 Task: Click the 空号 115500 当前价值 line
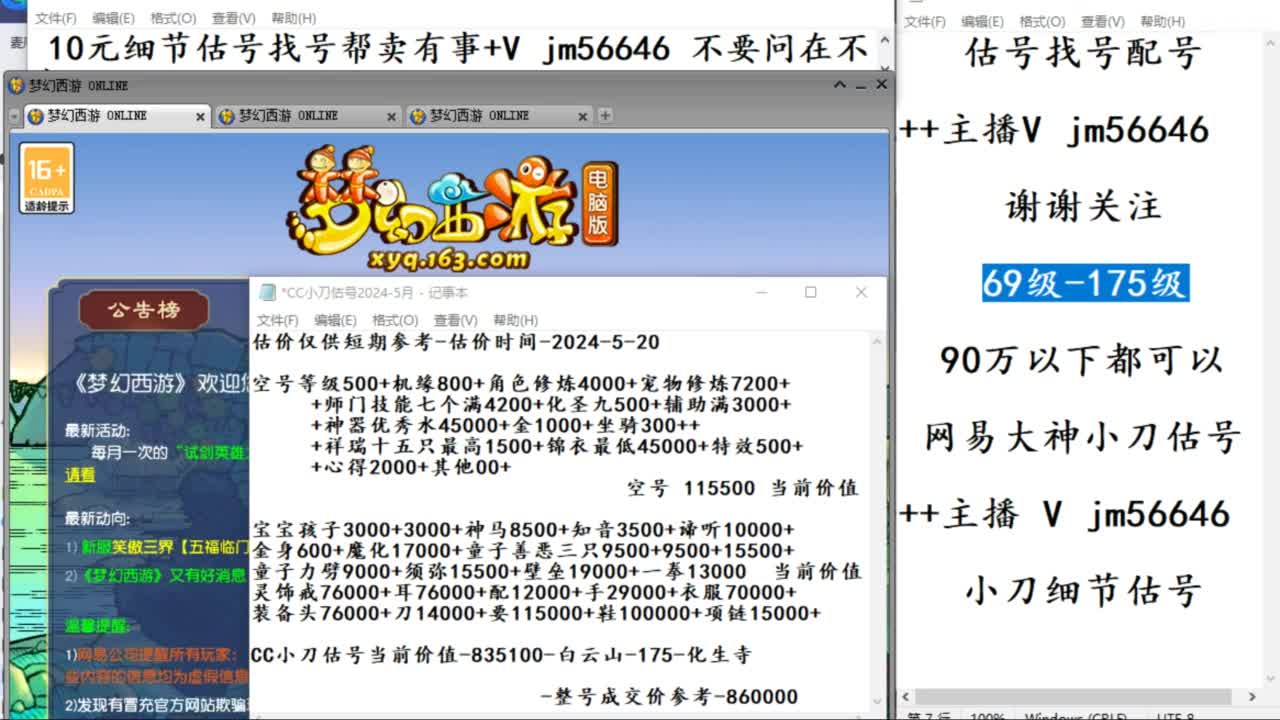(x=743, y=488)
